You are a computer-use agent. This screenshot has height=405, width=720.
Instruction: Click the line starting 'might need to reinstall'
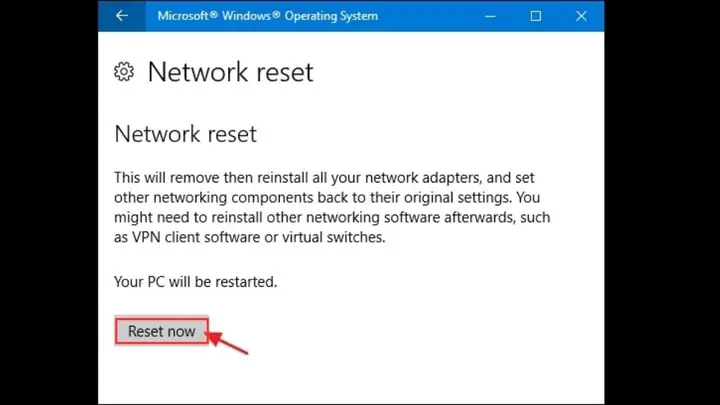[332, 217]
